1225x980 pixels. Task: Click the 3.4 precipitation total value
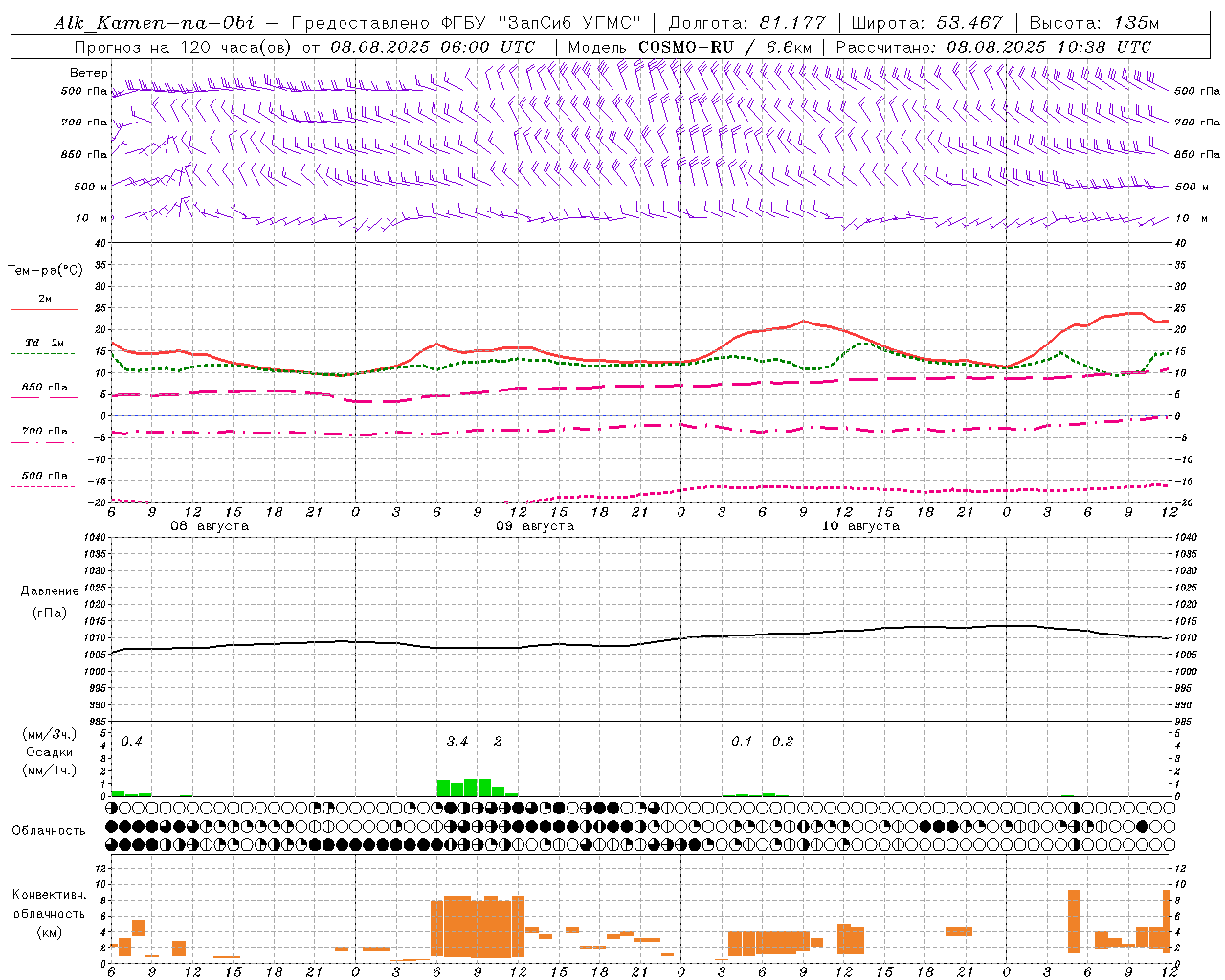pos(457,741)
